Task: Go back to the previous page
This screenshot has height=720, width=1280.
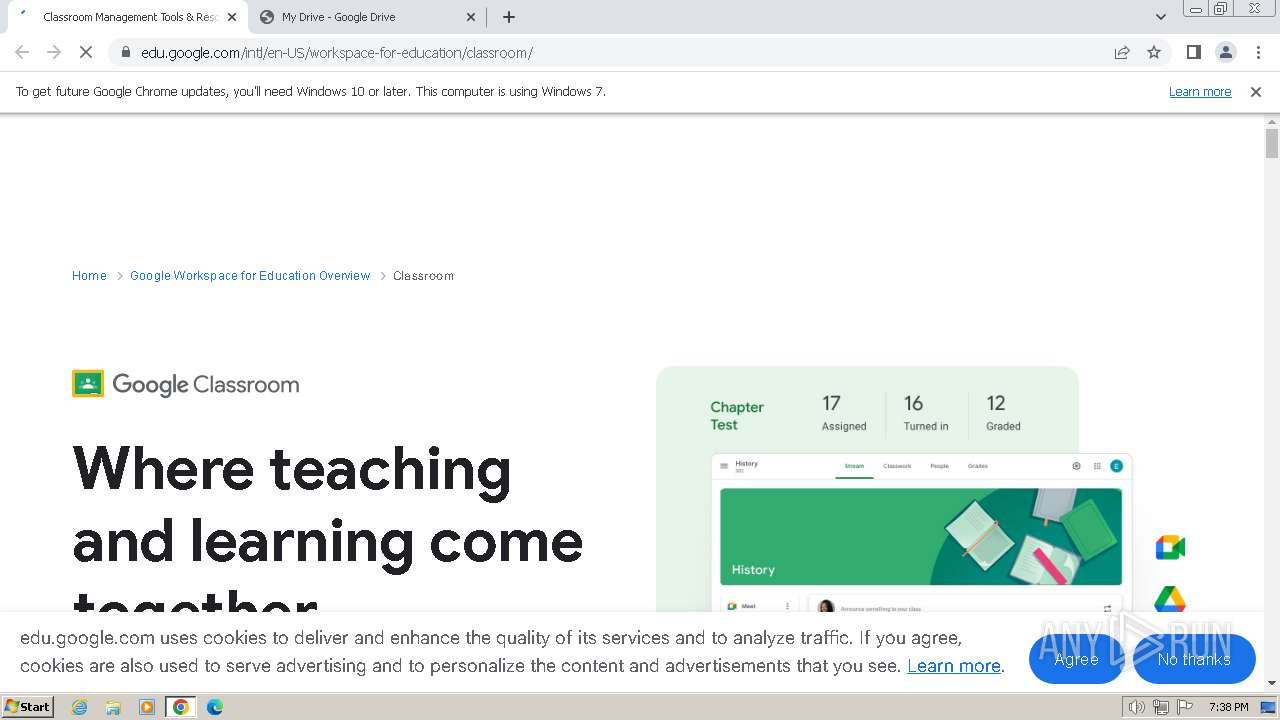Action: [22, 53]
